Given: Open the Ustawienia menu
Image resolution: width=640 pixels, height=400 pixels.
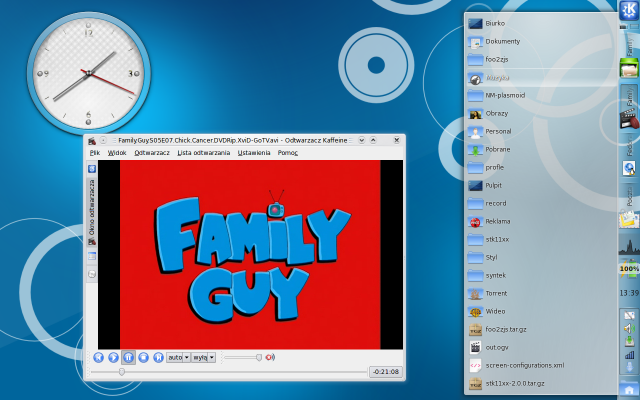Looking at the screenshot, I should [x=254, y=153].
